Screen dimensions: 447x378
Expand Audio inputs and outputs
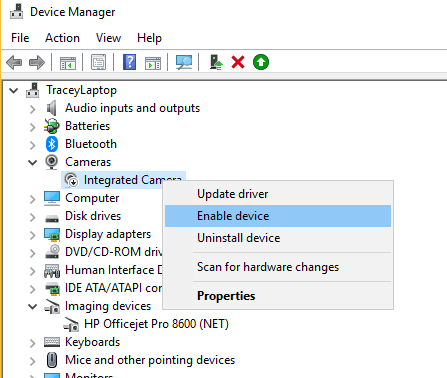click(x=32, y=109)
